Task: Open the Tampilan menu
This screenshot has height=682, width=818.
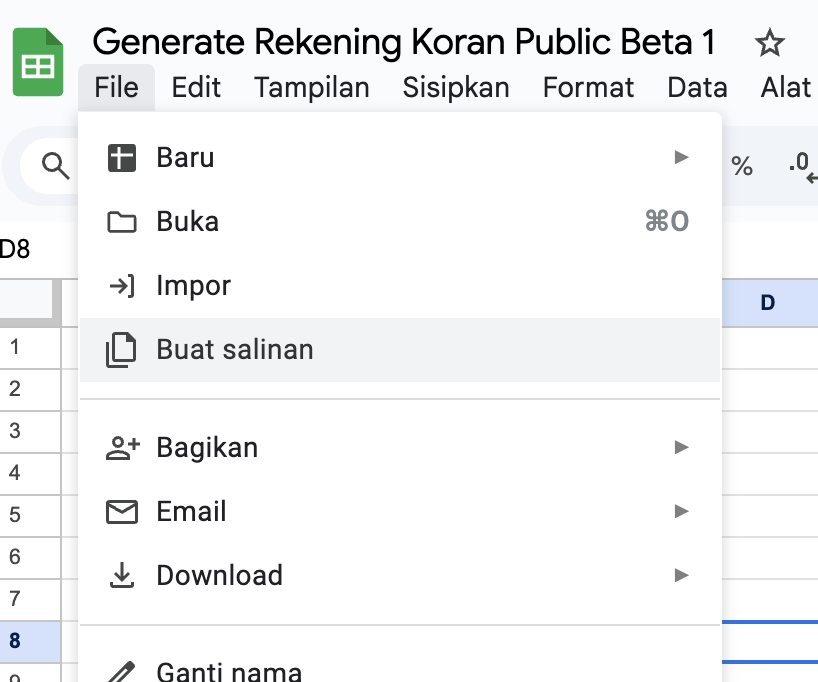Action: pos(312,87)
